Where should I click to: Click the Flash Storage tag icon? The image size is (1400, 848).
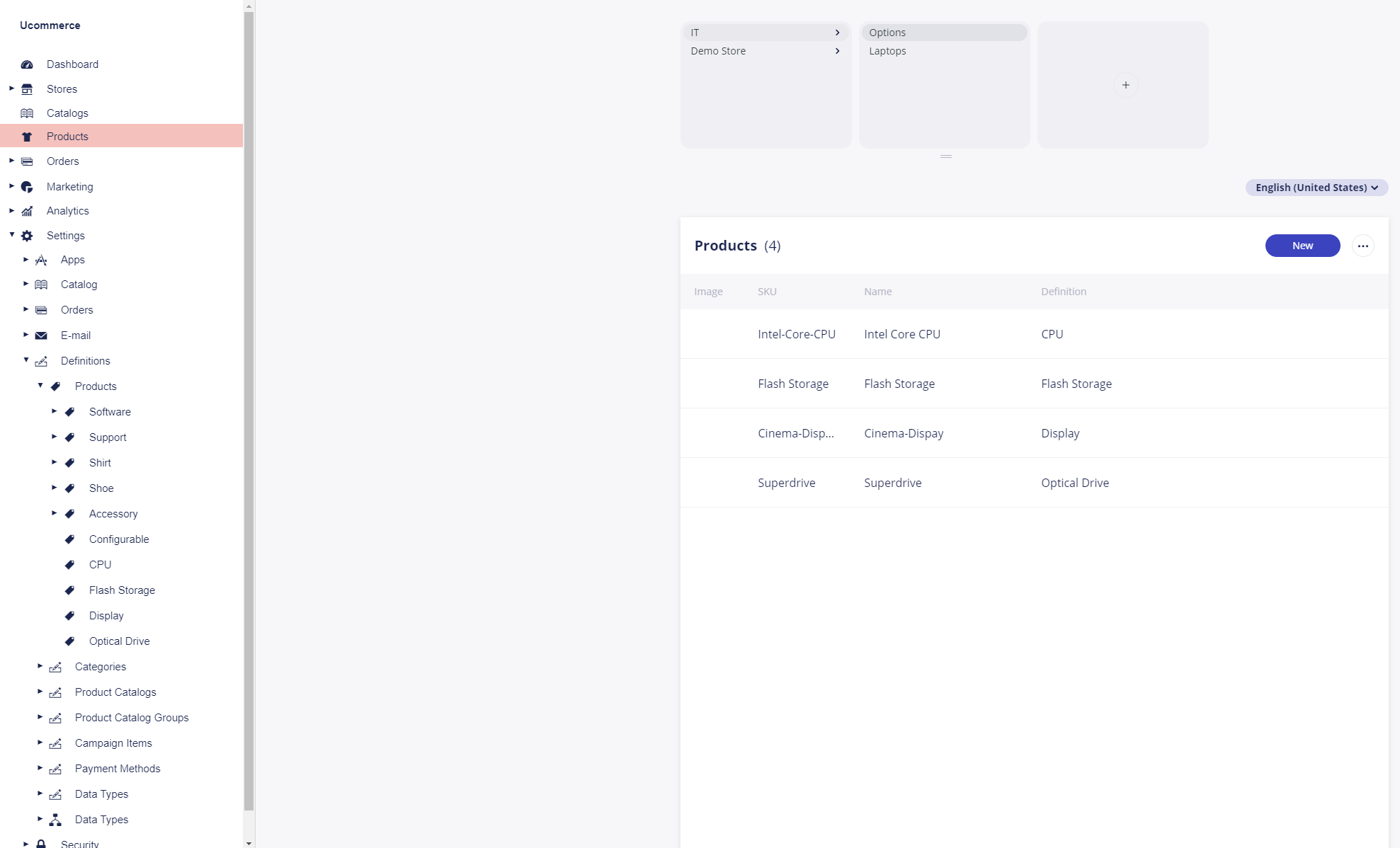(x=69, y=590)
